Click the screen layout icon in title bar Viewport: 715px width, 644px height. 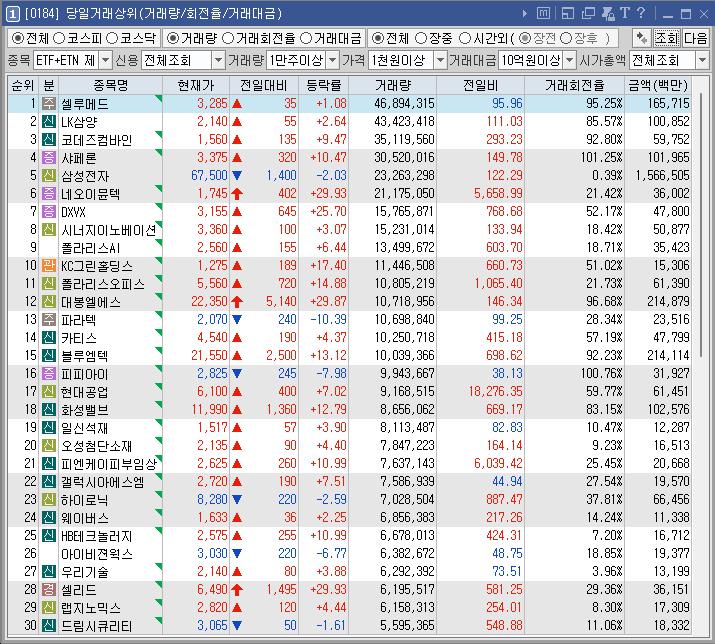568,13
